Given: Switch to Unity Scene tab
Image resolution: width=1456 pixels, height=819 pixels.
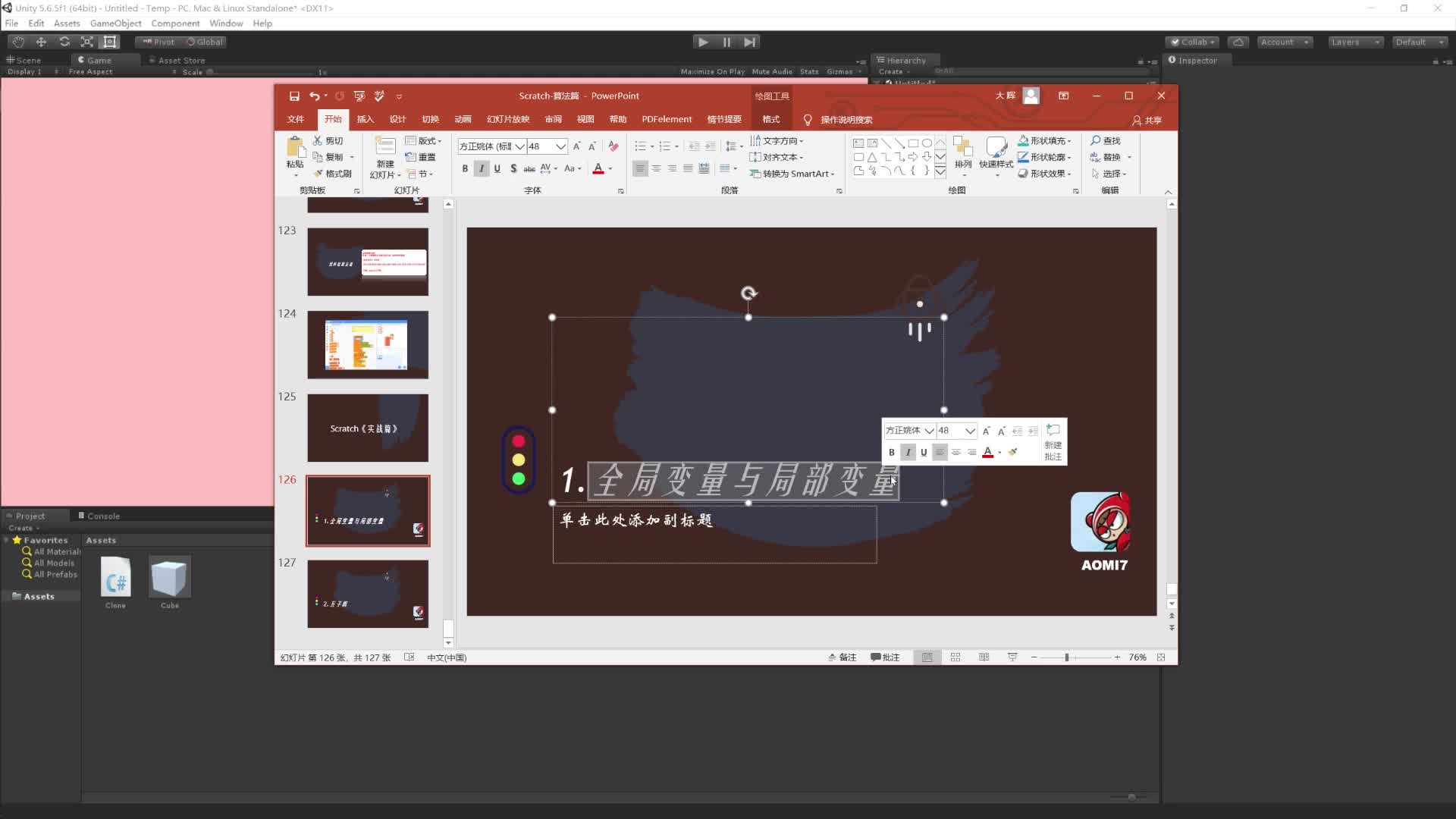Looking at the screenshot, I should click(24, 60).
